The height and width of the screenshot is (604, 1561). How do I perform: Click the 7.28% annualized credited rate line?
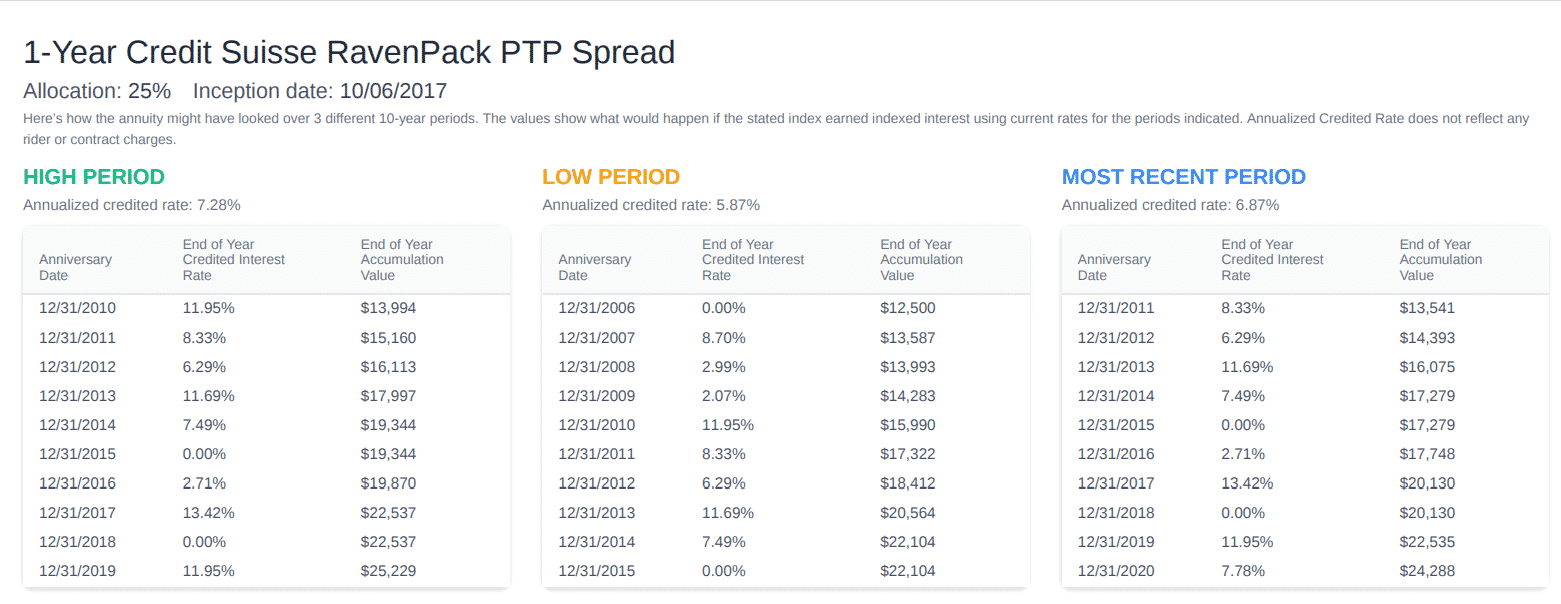coord(131,205)
